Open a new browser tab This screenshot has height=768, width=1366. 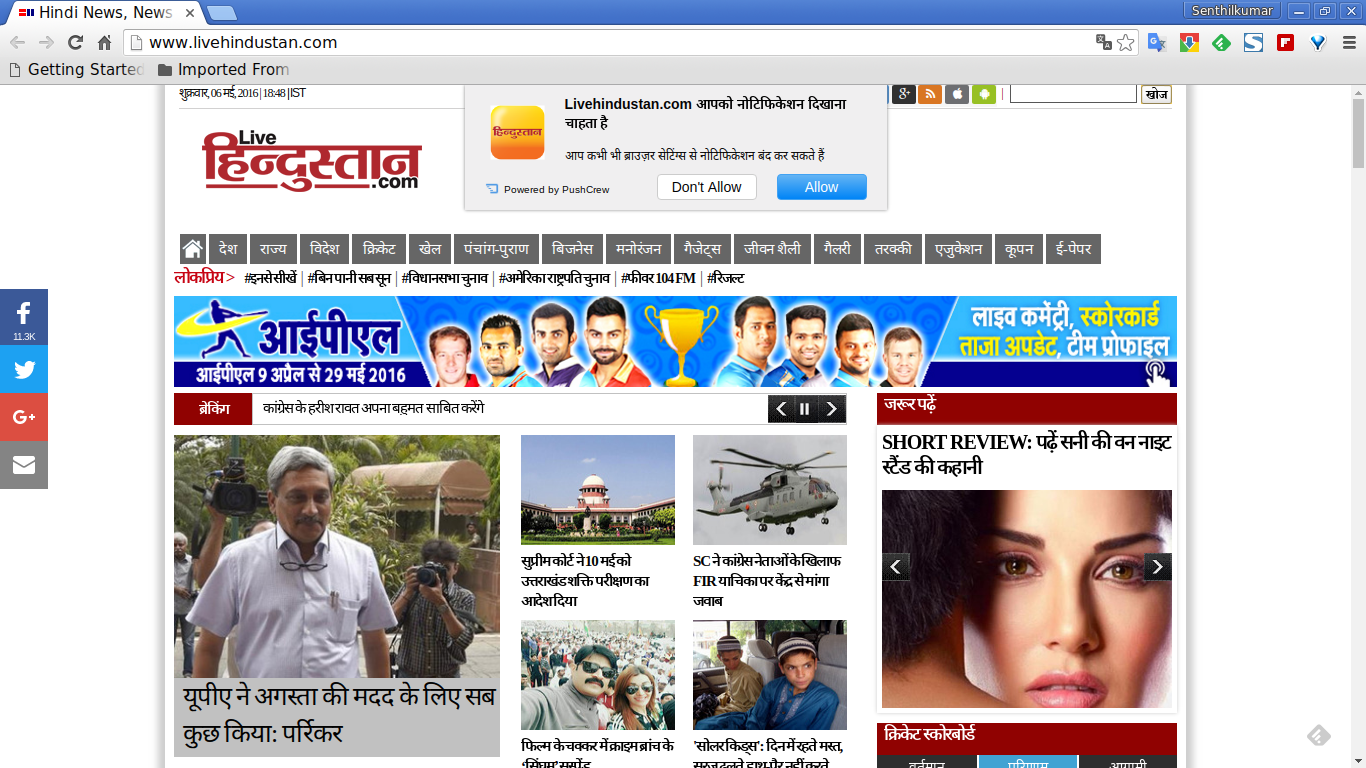coord(221,13)
